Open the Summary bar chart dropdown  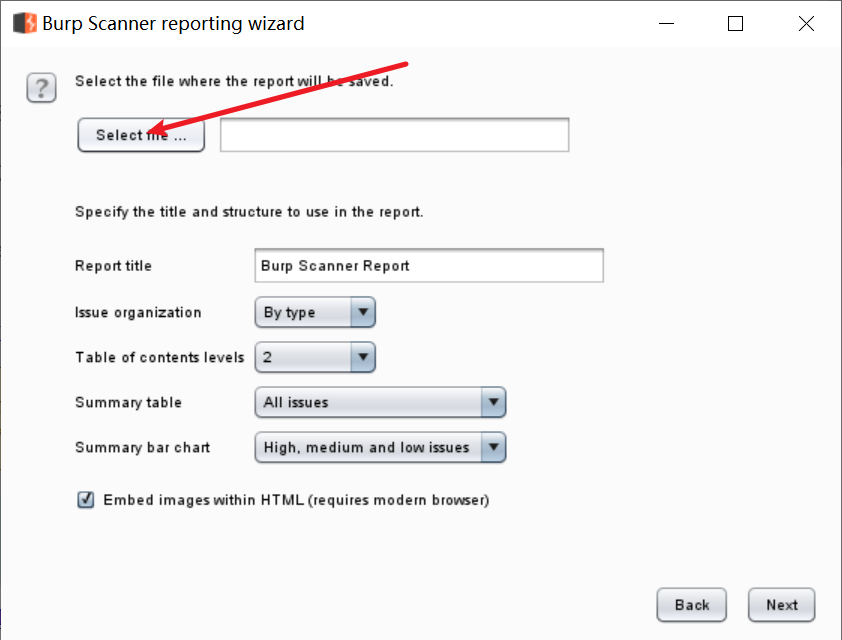(x=380, y=447)
